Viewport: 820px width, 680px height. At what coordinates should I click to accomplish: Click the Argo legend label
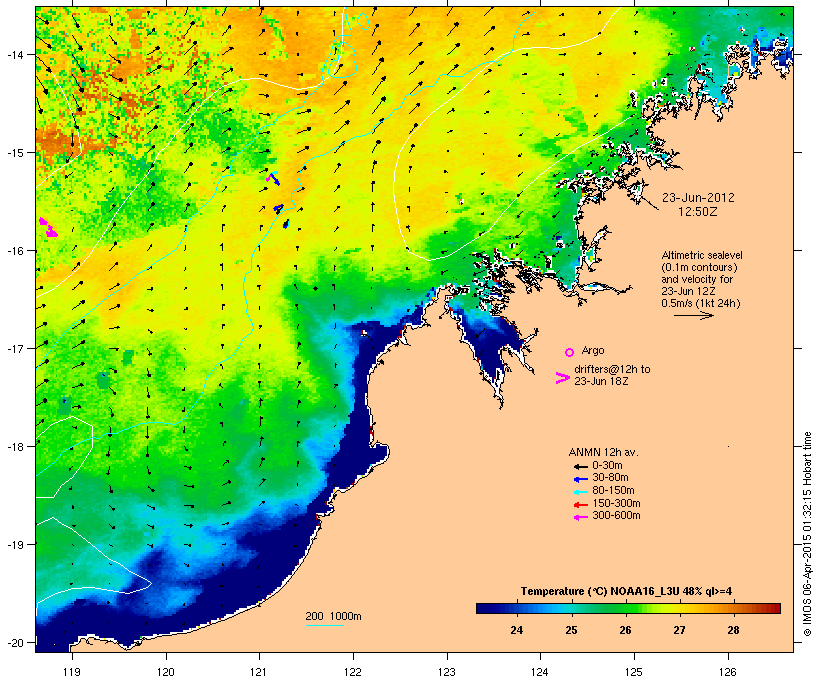(593, 350)
